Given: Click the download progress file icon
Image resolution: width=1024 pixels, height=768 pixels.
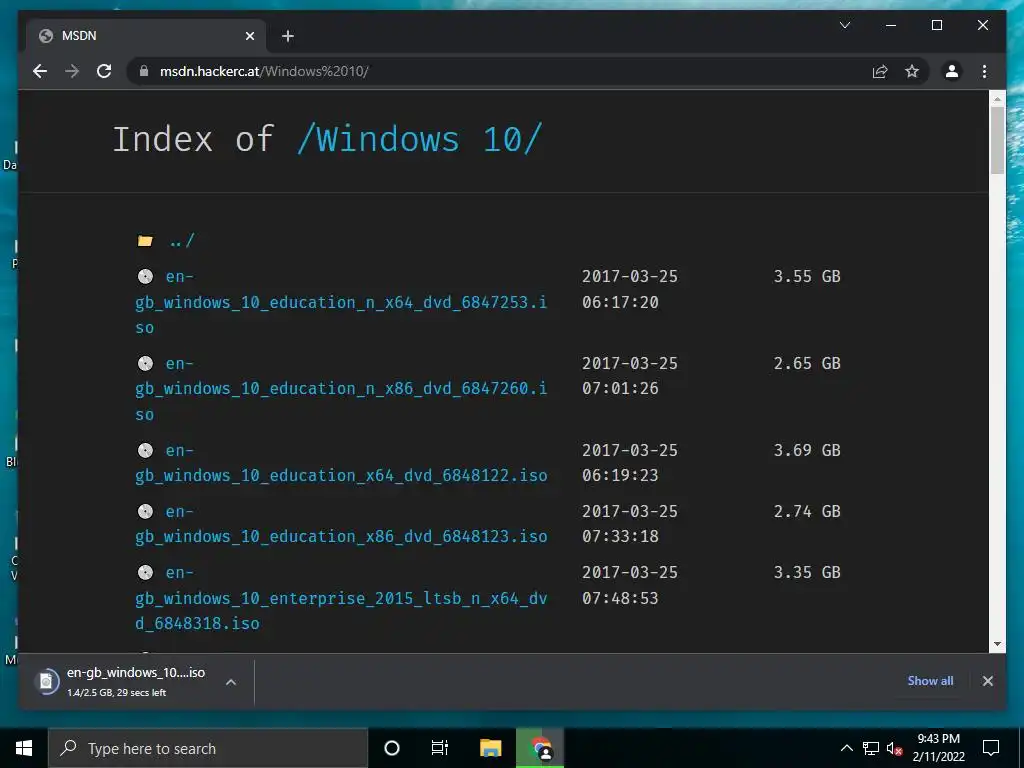Looking at the screenshot, I should [46, 681].
